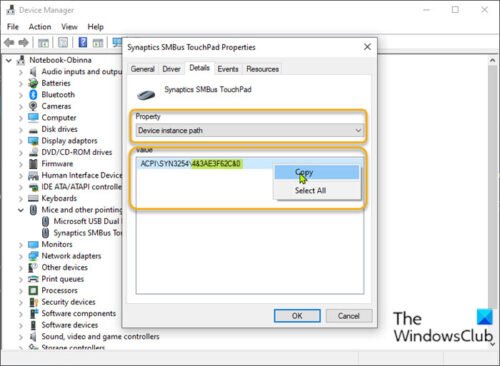The height and width of the screenshot is (366, 500).
Task: Click the blue Help toolbar icon
Action: 83,42
